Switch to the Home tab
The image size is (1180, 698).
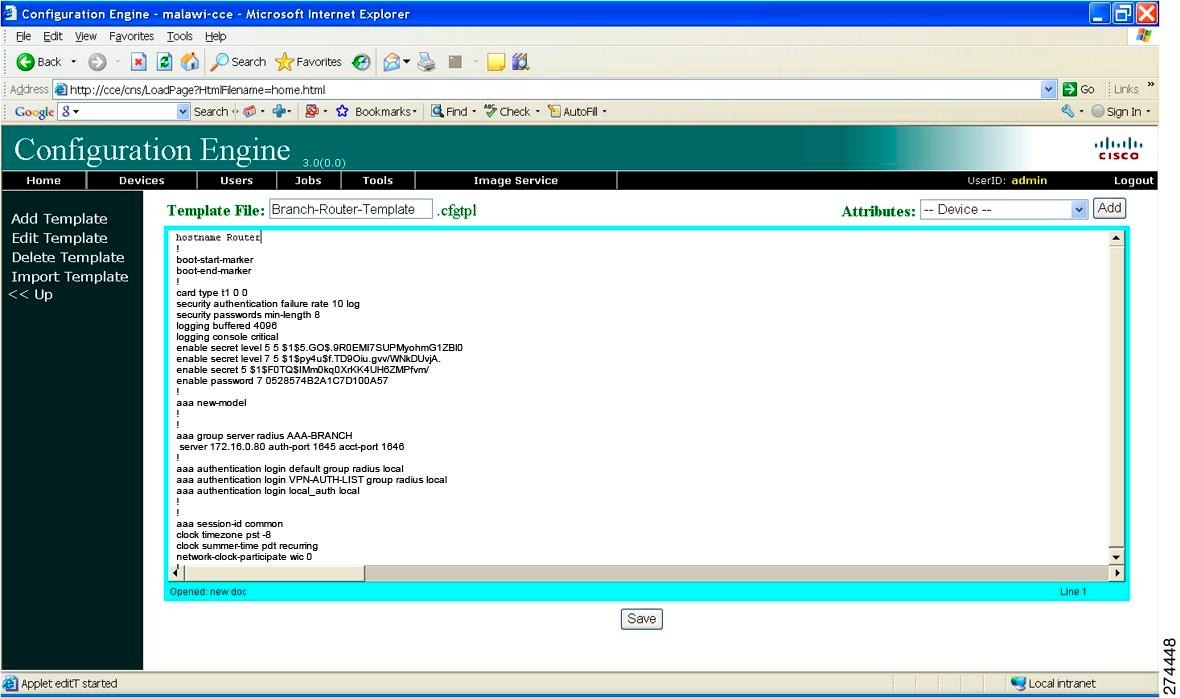(44, 181)
